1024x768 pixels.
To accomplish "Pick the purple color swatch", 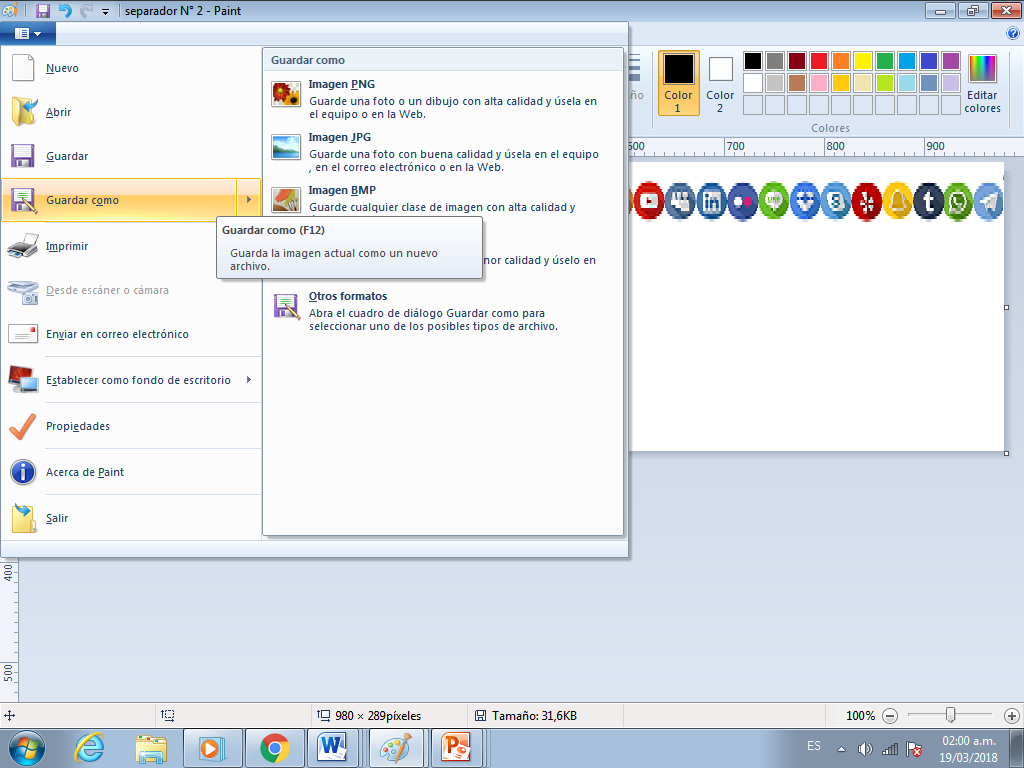I will (x=951, y=61).
